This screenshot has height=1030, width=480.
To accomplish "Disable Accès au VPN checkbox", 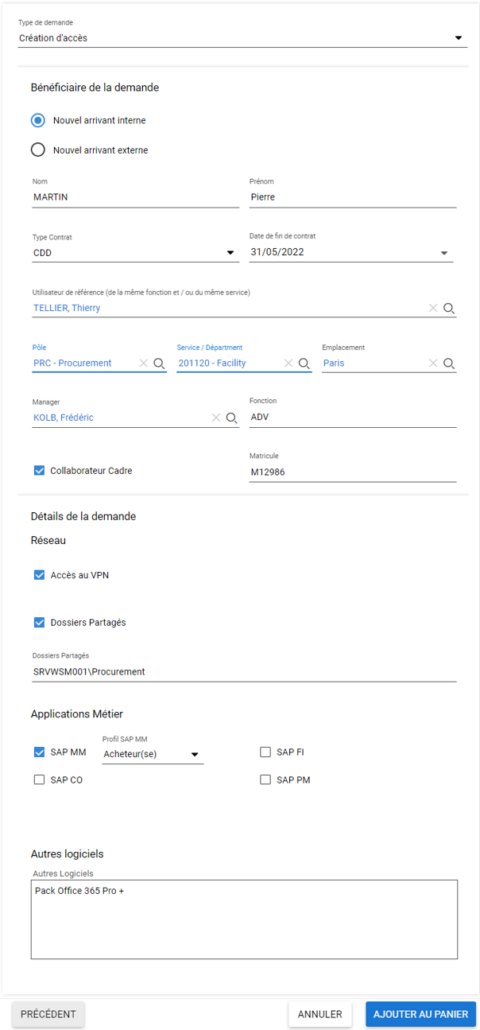I will tap(39, 575).
